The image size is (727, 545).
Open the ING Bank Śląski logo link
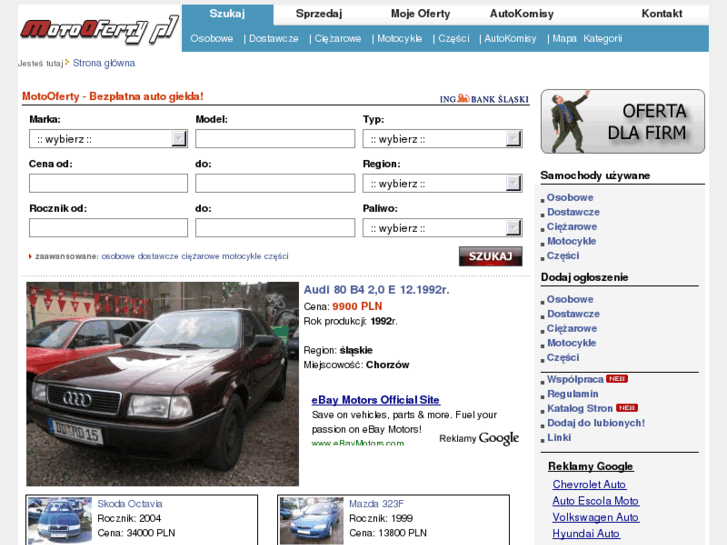(484, 99)
